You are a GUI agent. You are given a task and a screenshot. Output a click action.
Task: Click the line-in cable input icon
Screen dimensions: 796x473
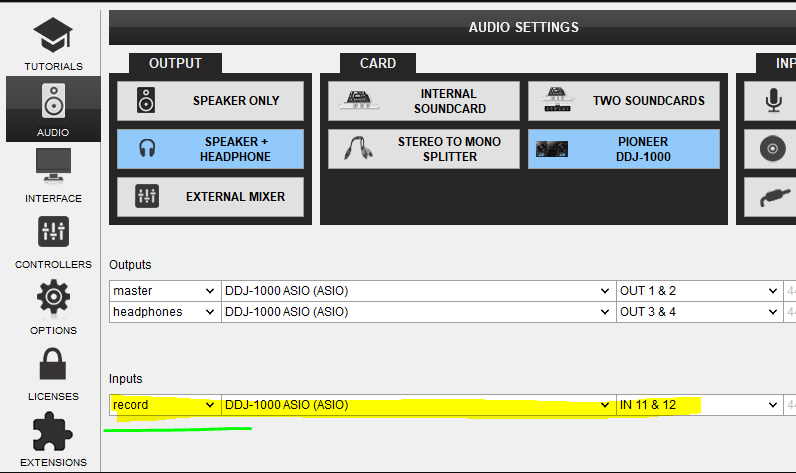(774, 197)
